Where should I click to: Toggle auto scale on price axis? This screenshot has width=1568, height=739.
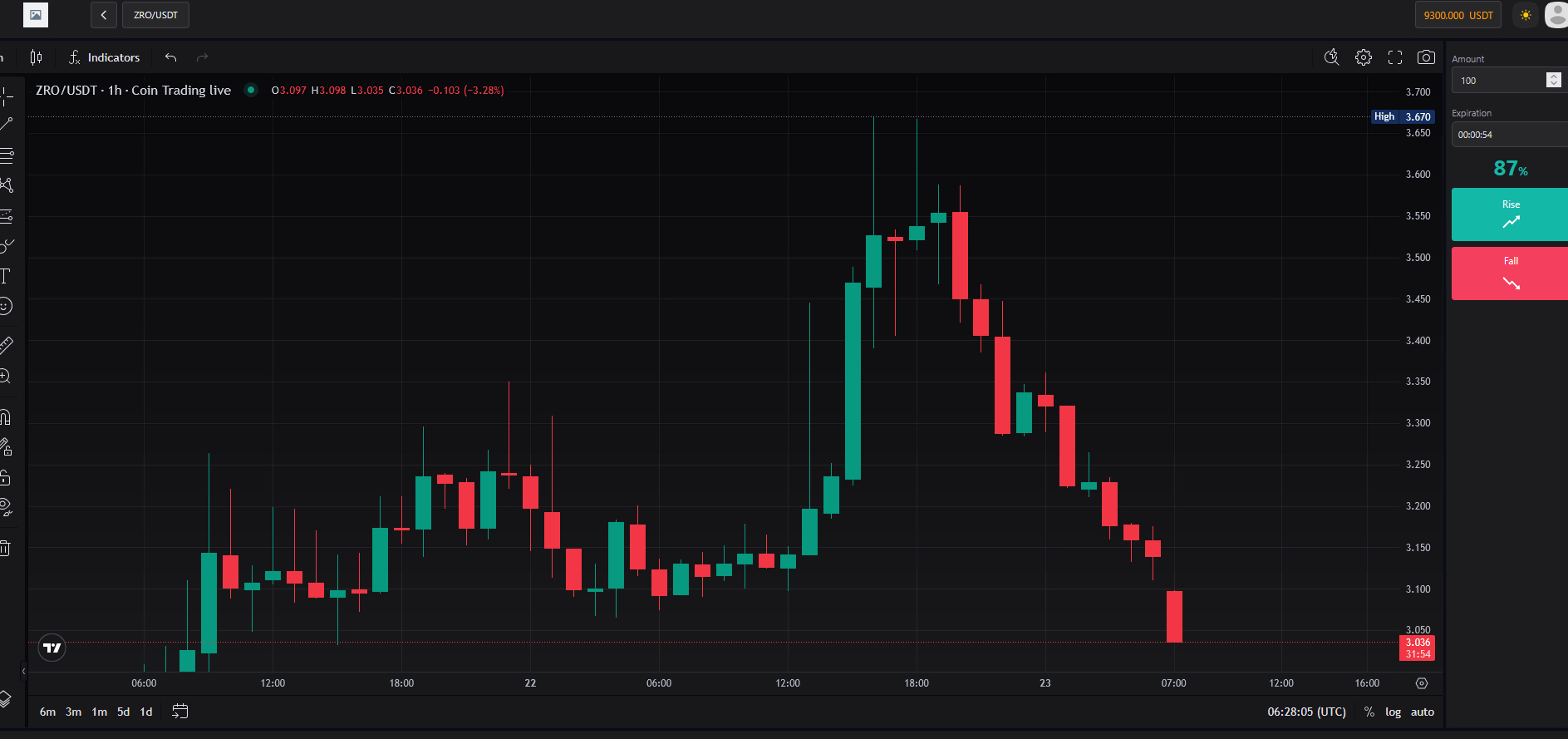coord(1423,712)
